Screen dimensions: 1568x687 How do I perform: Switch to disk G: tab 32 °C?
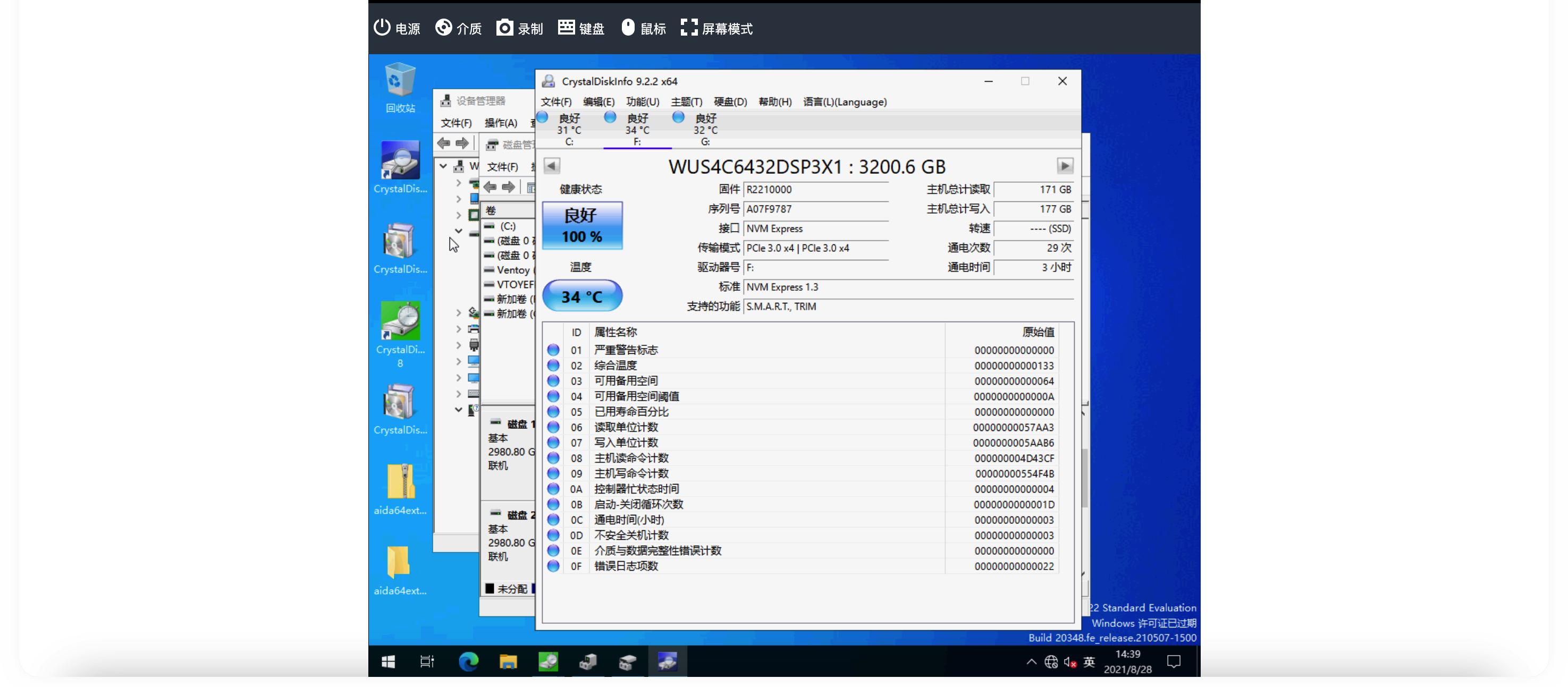[x=705, y=129]
